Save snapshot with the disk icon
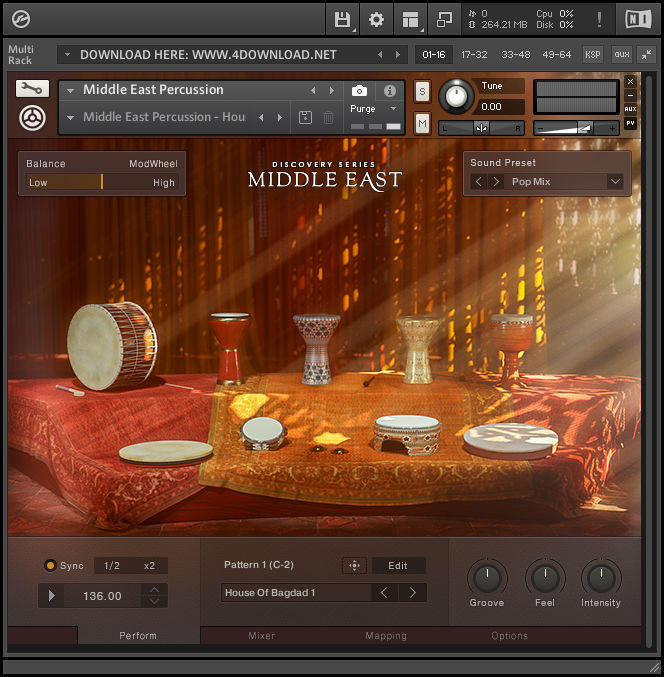Image resolution: width=664 pixels, height=677 pixels. 305,117
